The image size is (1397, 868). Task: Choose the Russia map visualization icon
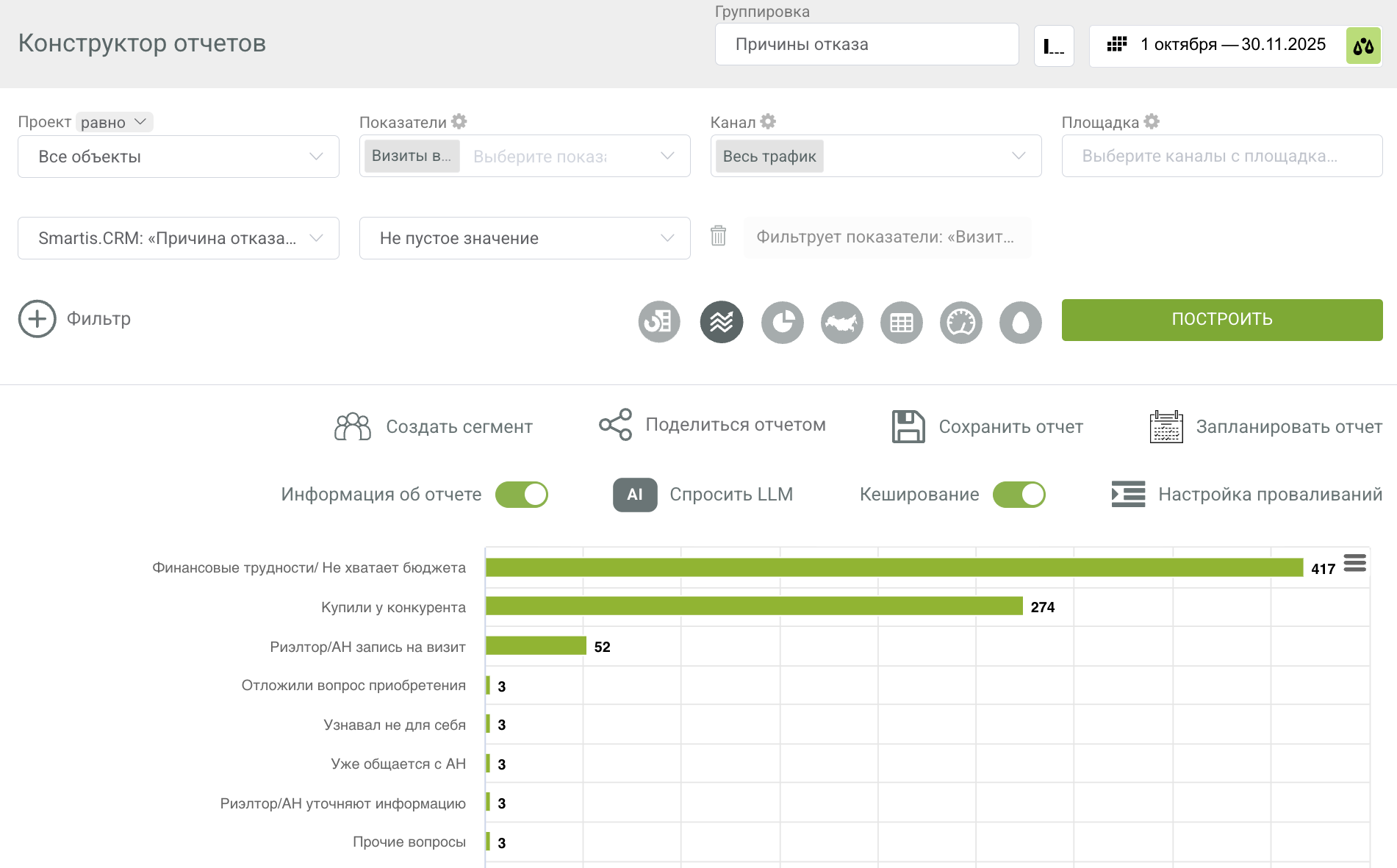point(842,322)
